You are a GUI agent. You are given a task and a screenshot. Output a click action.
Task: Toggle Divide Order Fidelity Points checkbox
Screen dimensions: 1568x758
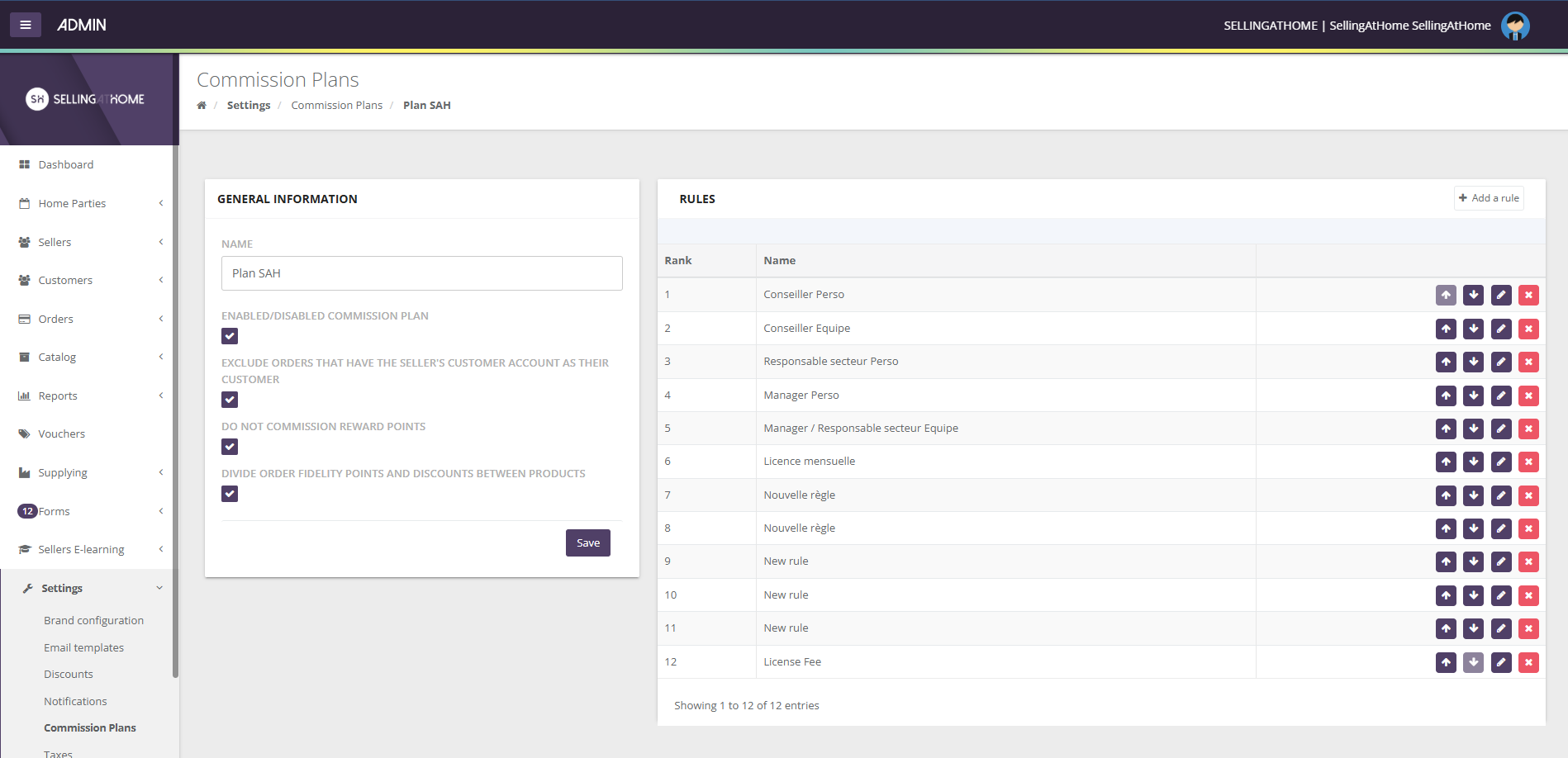pyautogui.click(x=230, y=494)
